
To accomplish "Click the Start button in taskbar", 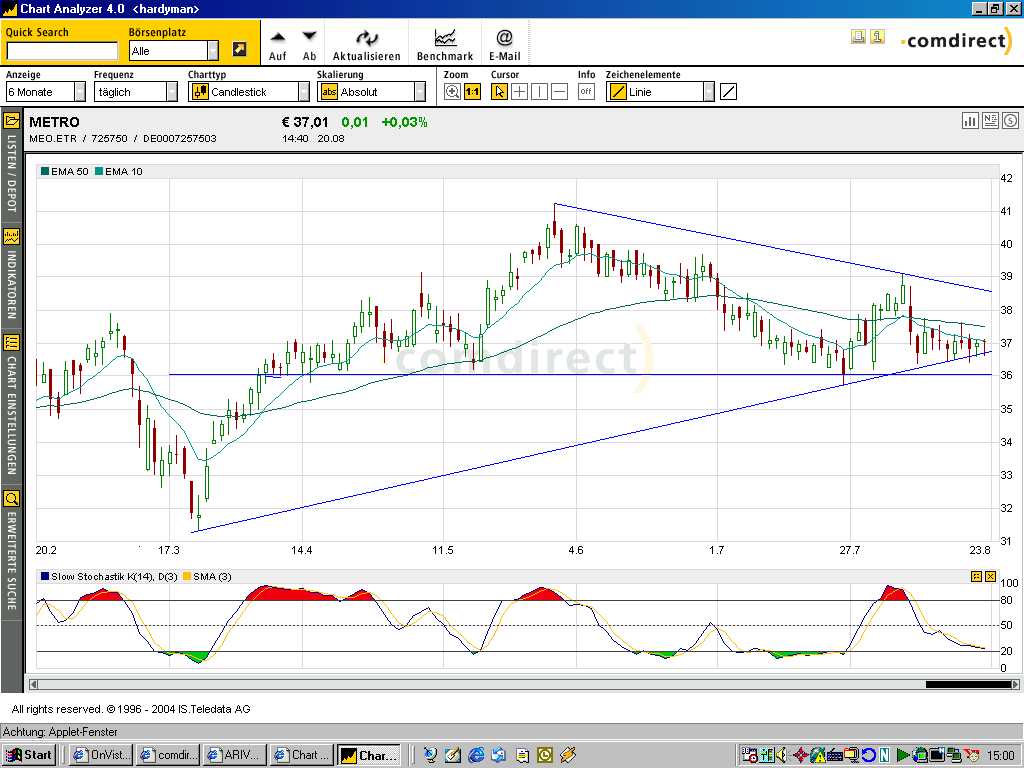I will (x=28, y=755).
